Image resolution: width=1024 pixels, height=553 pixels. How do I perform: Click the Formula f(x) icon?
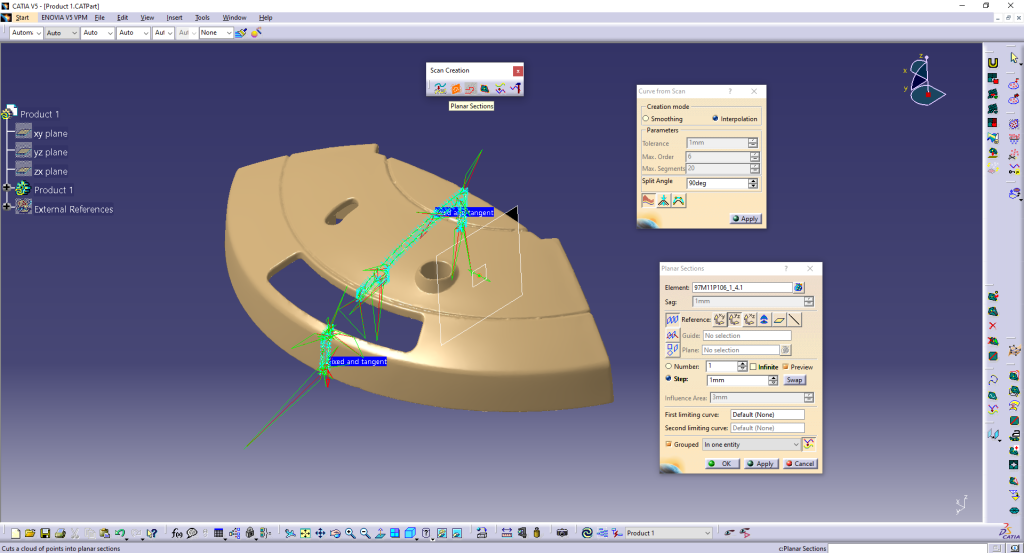click(177, 533)
